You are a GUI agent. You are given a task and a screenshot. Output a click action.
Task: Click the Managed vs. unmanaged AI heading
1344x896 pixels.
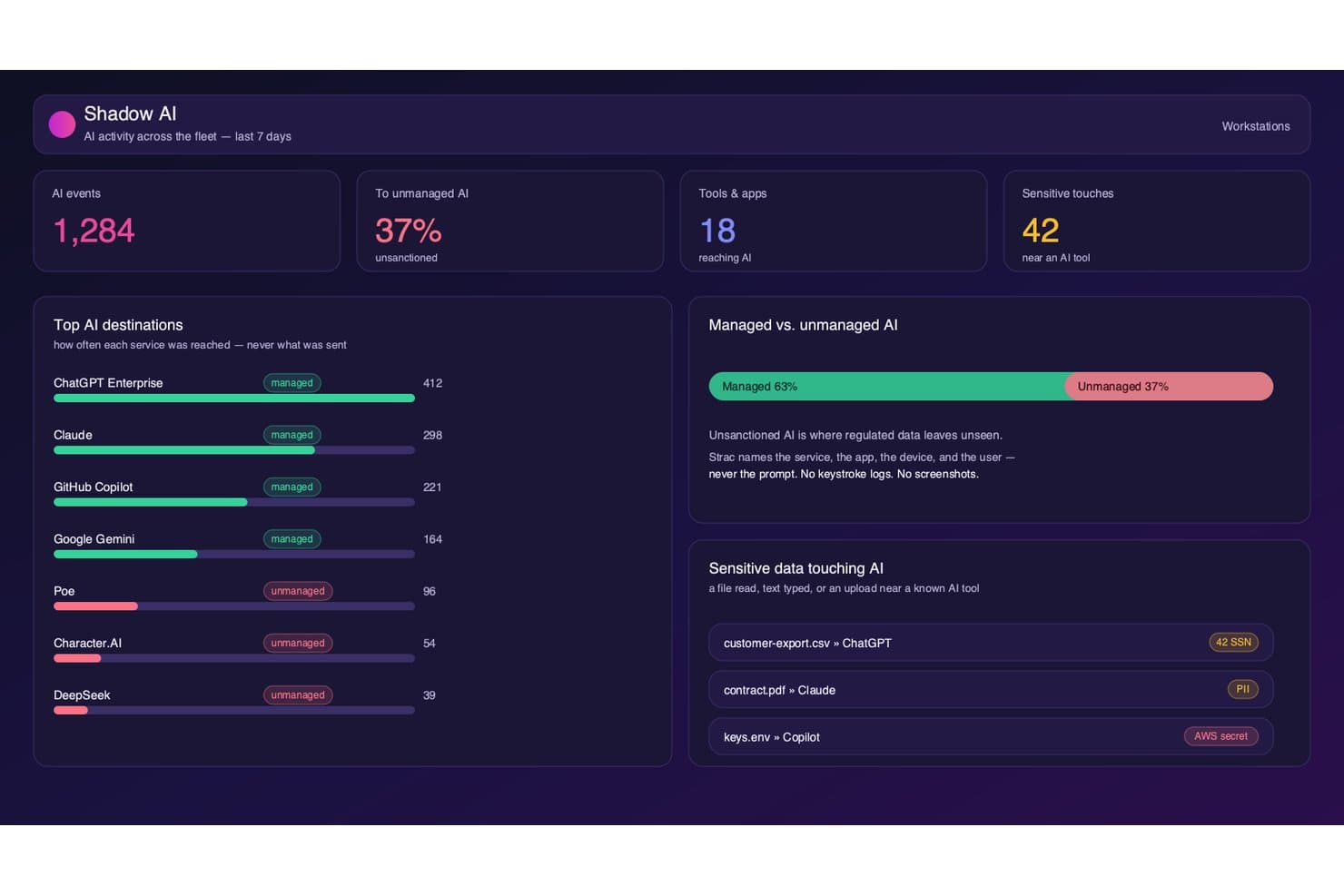pyautogui.click(x=803, y=325)
